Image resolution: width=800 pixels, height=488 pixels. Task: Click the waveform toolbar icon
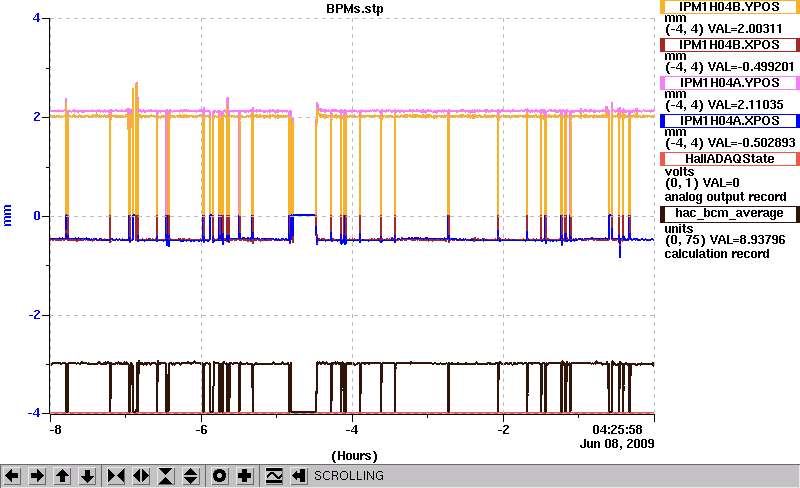pos(273,476)
